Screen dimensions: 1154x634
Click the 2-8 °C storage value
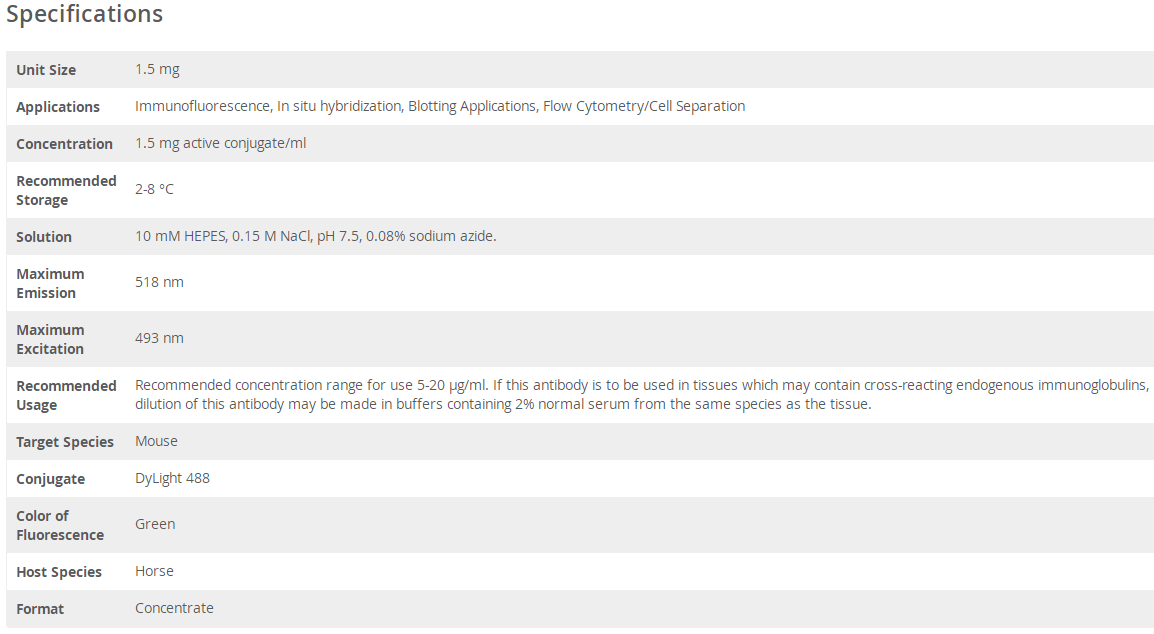coord(154,189)
